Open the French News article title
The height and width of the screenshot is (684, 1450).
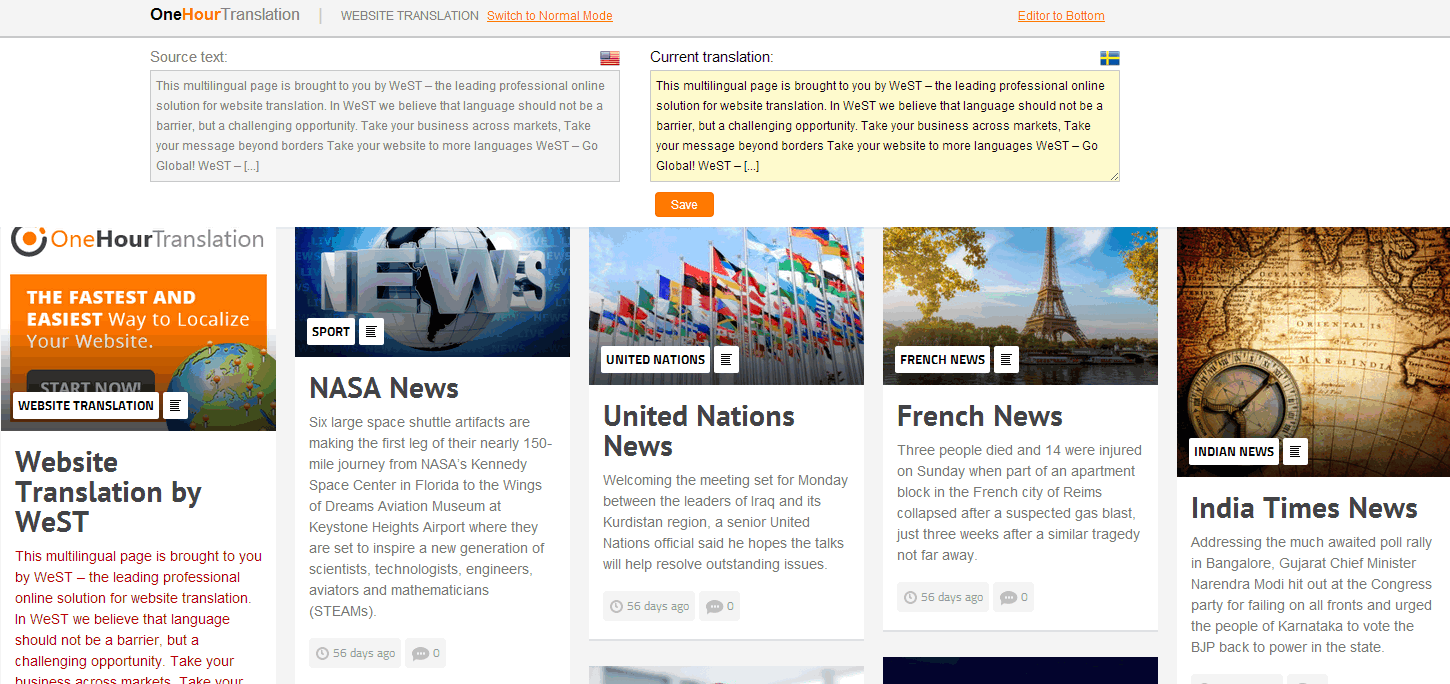coord(980,416)
